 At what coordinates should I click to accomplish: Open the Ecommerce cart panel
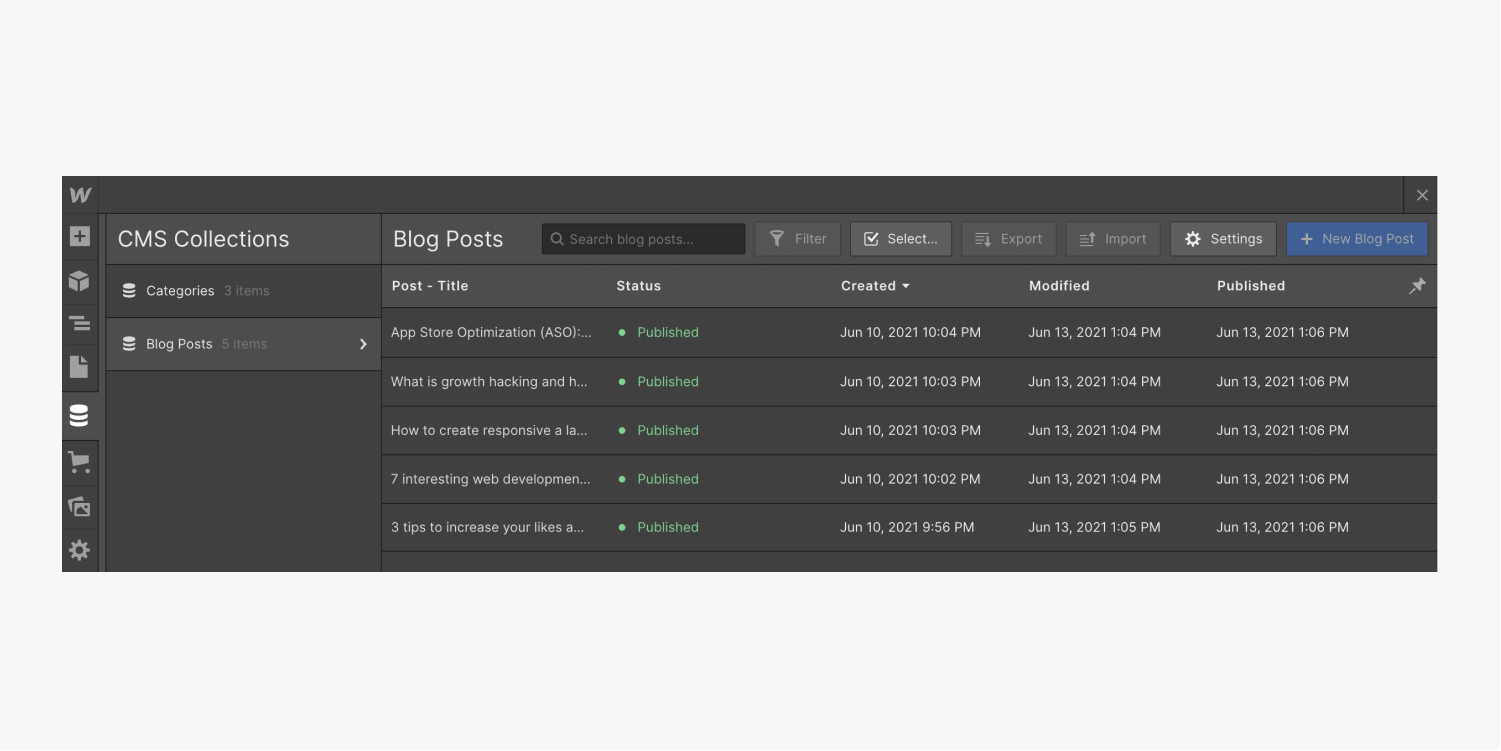79,462
